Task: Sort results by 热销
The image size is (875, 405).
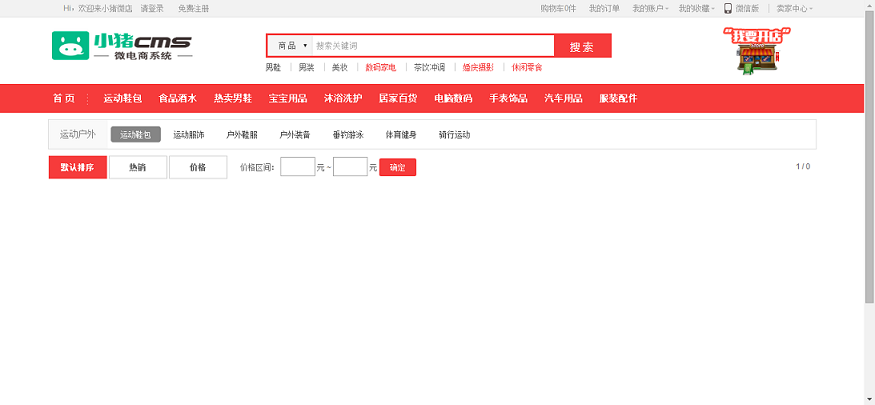Action: (137, 168)
